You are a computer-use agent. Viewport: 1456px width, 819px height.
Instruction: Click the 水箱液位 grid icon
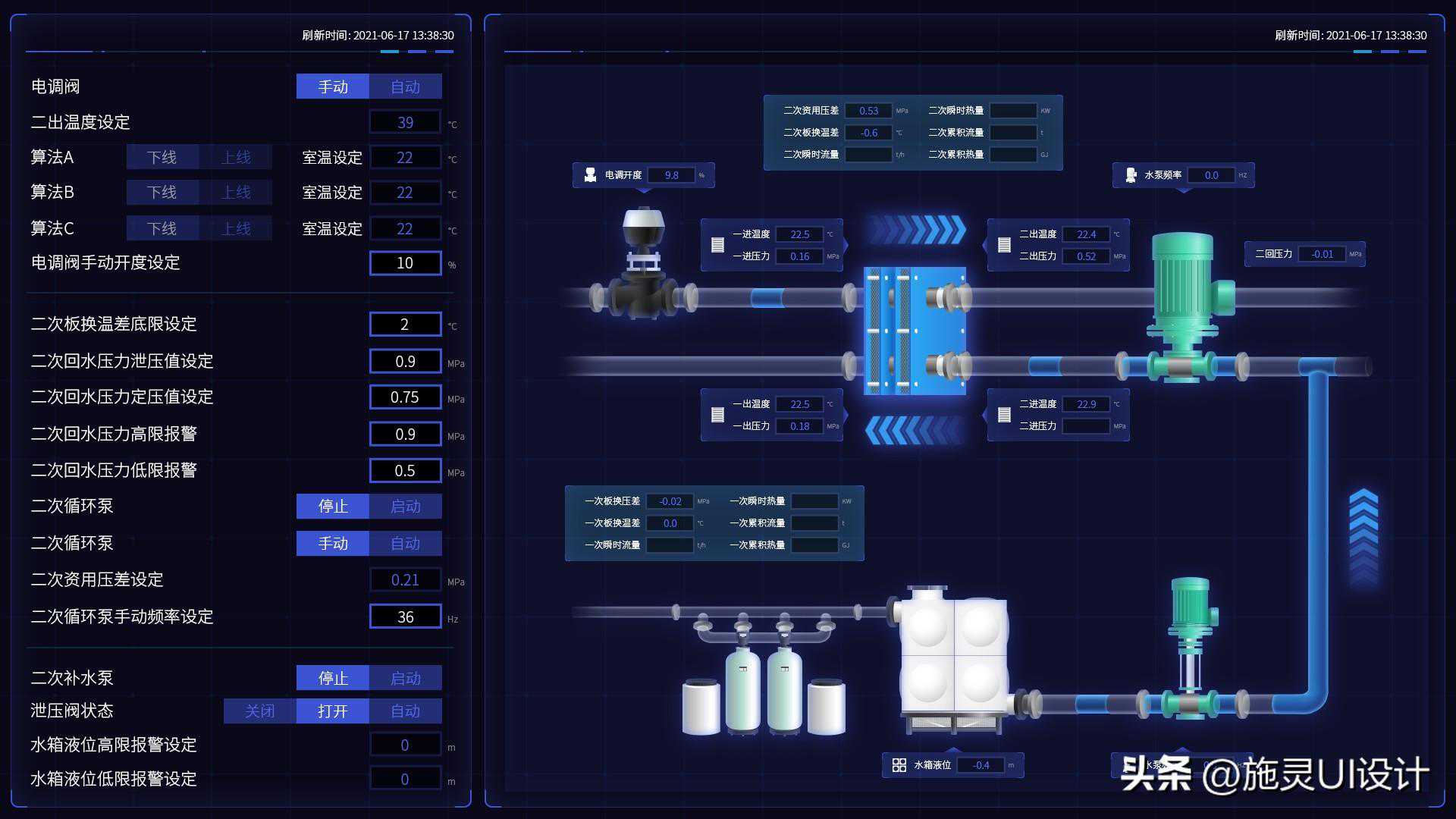coord(899,765)
